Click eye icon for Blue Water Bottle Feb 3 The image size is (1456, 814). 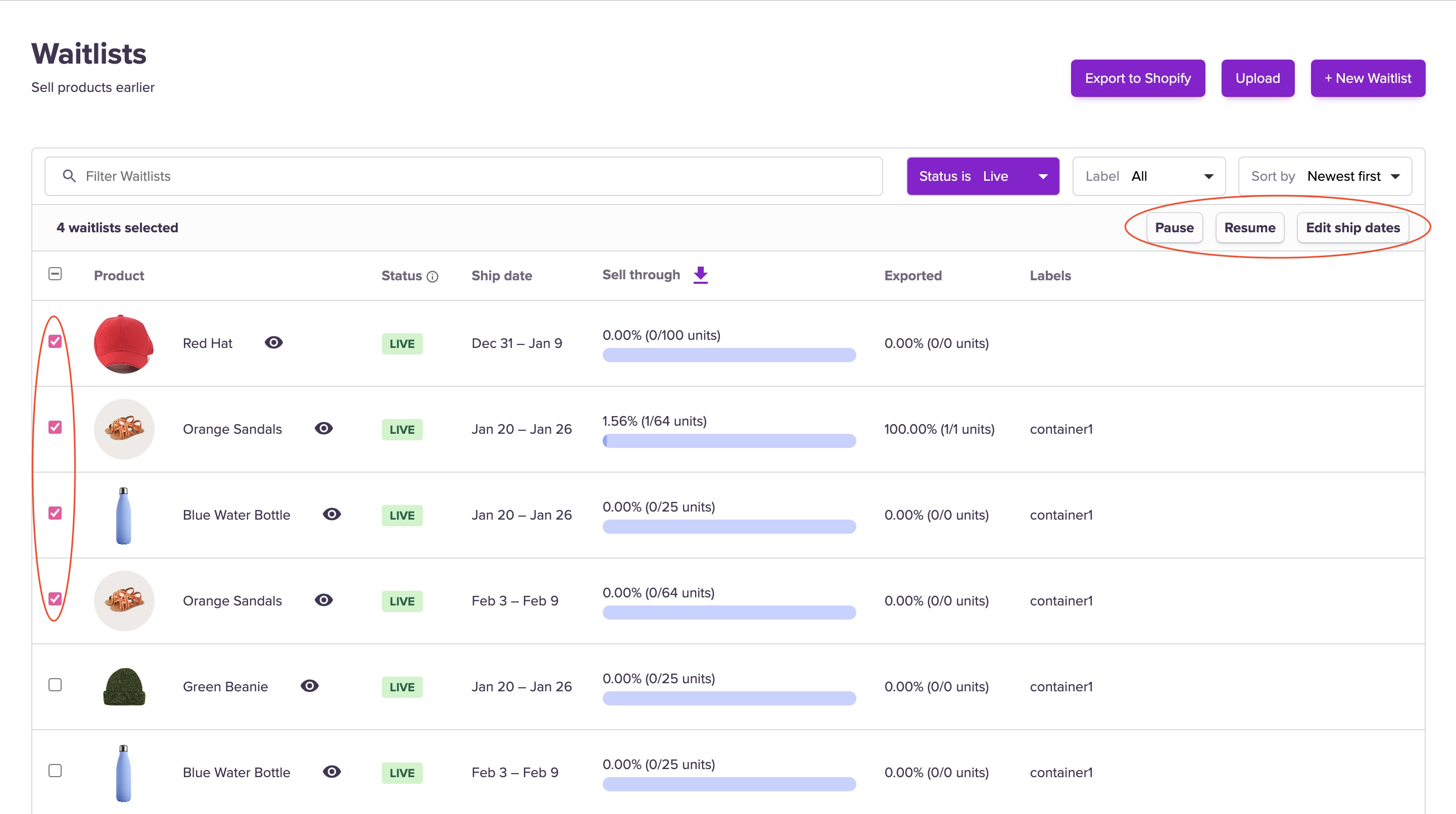click(x=332, y=772)
